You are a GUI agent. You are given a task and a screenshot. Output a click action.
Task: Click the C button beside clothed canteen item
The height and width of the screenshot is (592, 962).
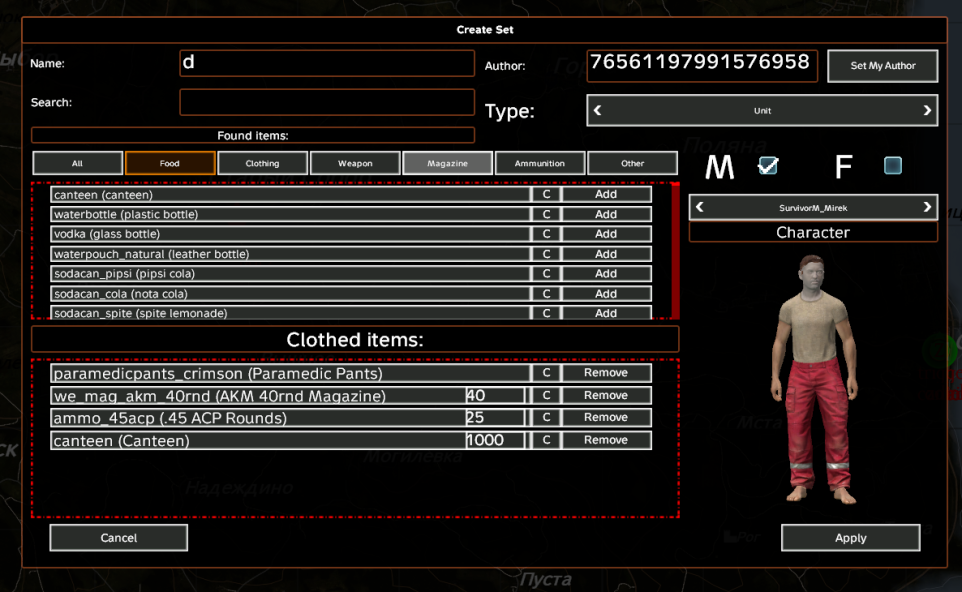(x=546, y=440)
